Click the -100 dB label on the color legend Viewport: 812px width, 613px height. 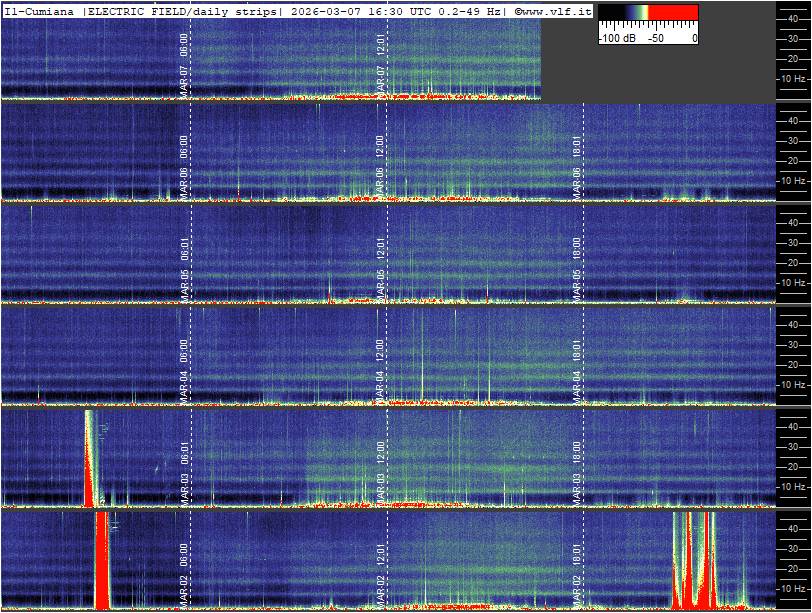(x=612, y=38)
